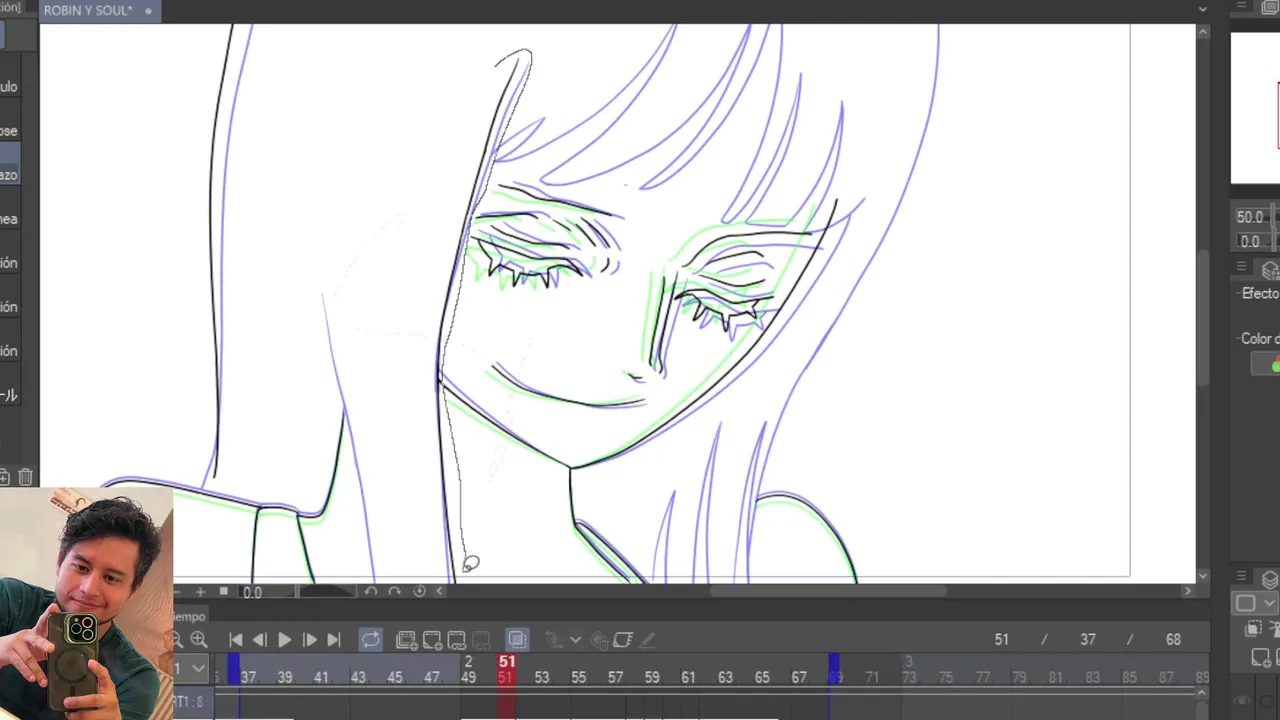
Task: Play the animation
Action: 284,640
